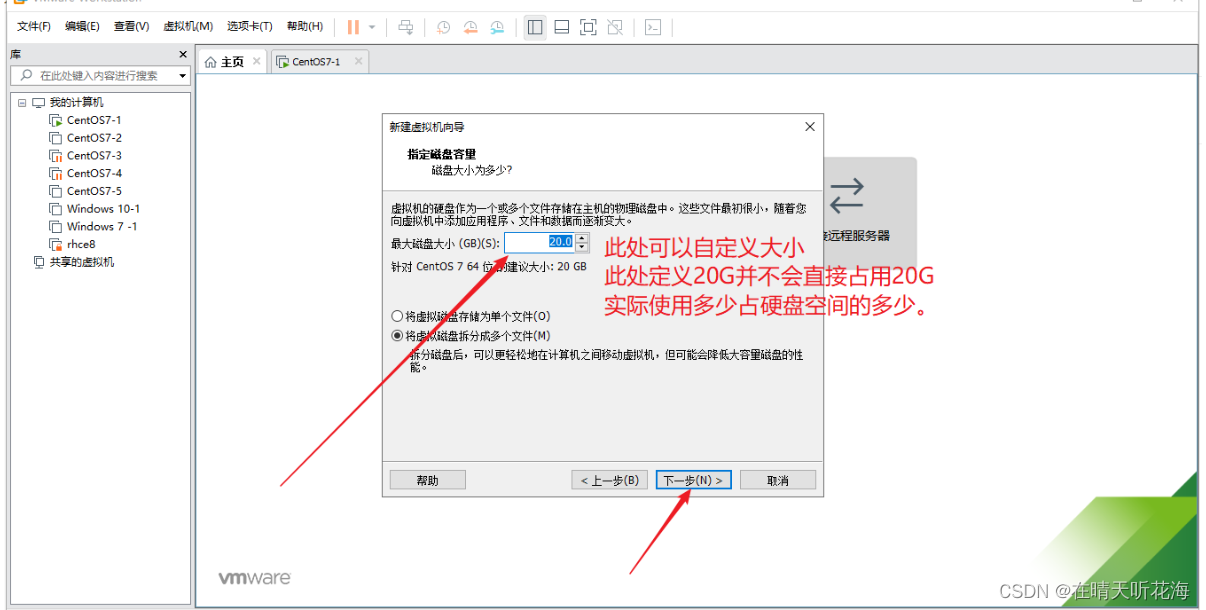Click the suspended VM icon beside CentOS7-4
The width and height of the screenshot is (1206, 610).
(56, 173)
